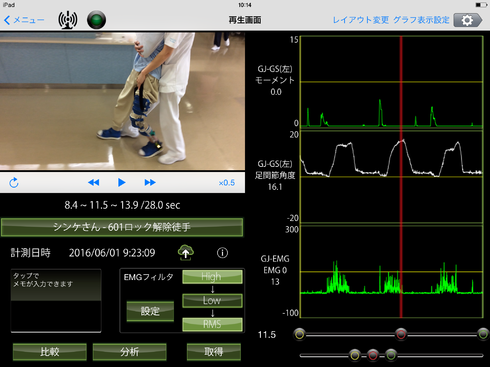Open レイアウト変更 layout options
The image size is (490, 367).
[x=361, y=20]
